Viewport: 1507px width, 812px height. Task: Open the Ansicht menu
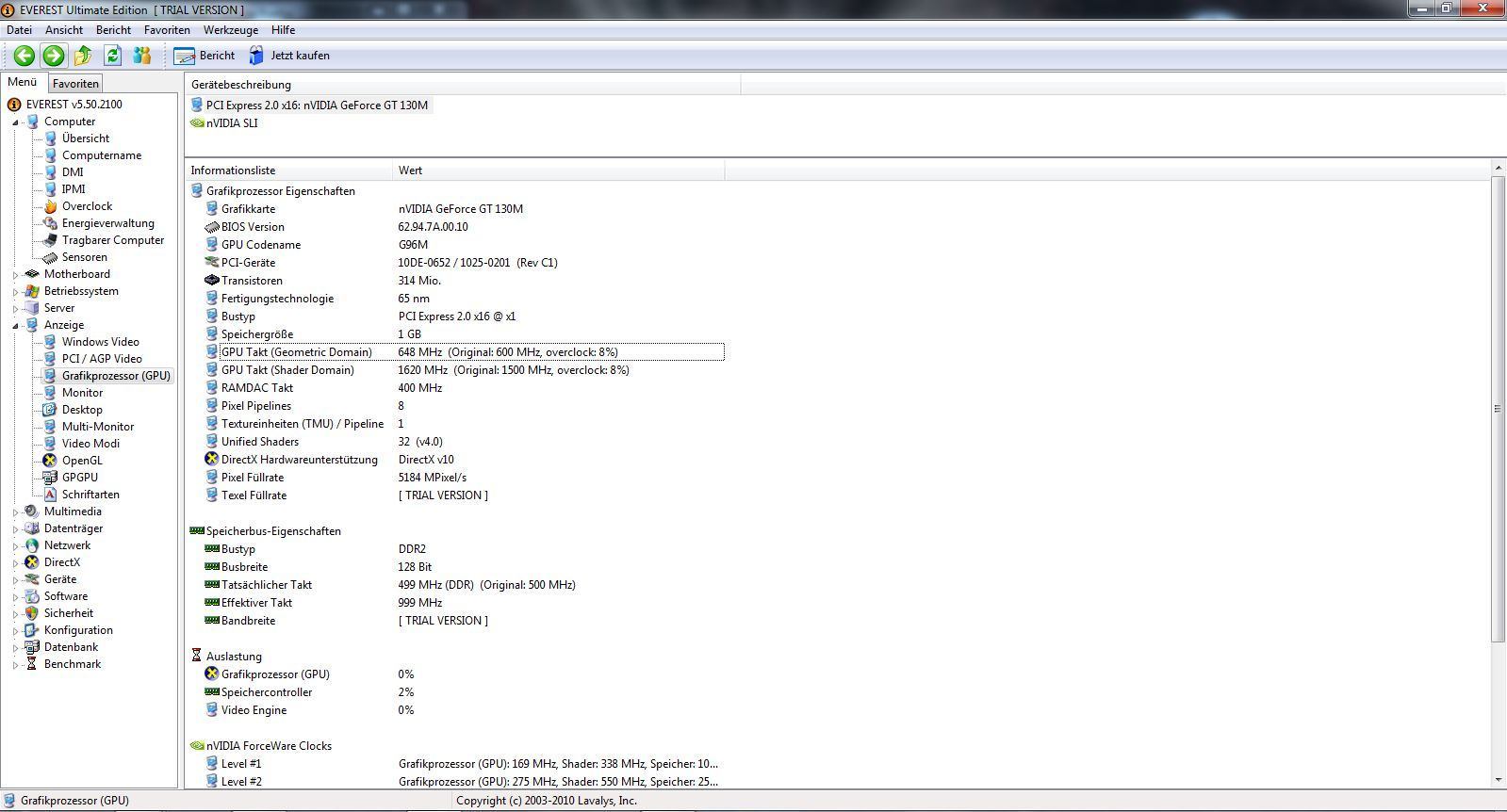point(64,30)
